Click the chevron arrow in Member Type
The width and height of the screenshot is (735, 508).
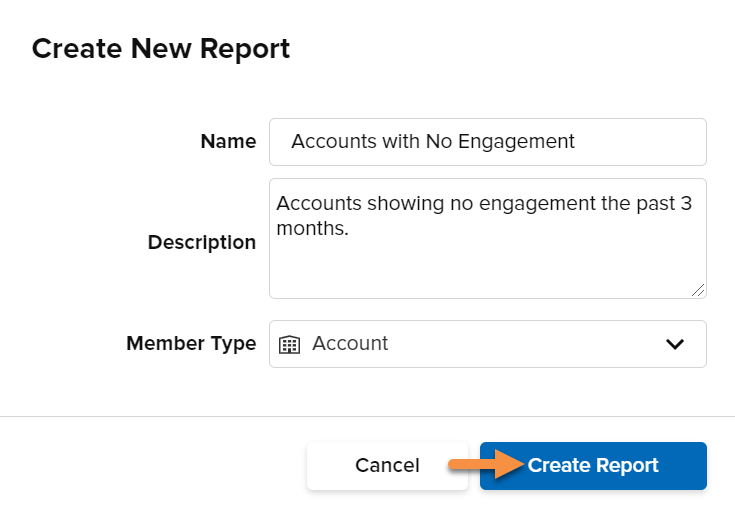675,344
